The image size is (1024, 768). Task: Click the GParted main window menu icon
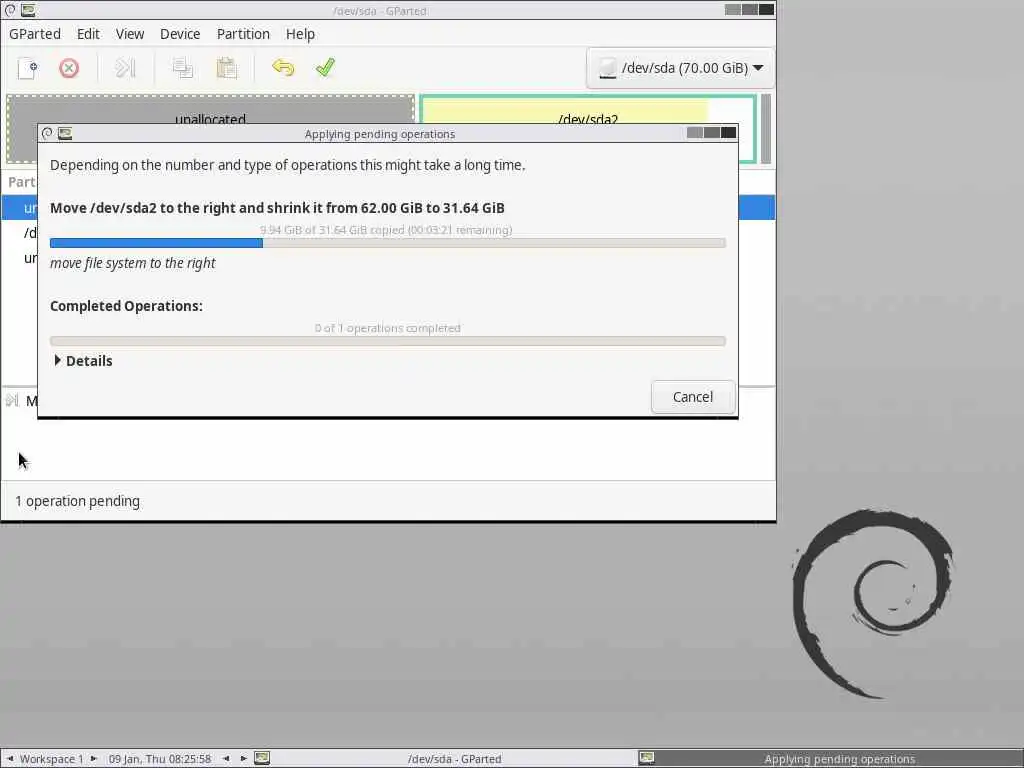pyautogui.click(x=10, y=10)
